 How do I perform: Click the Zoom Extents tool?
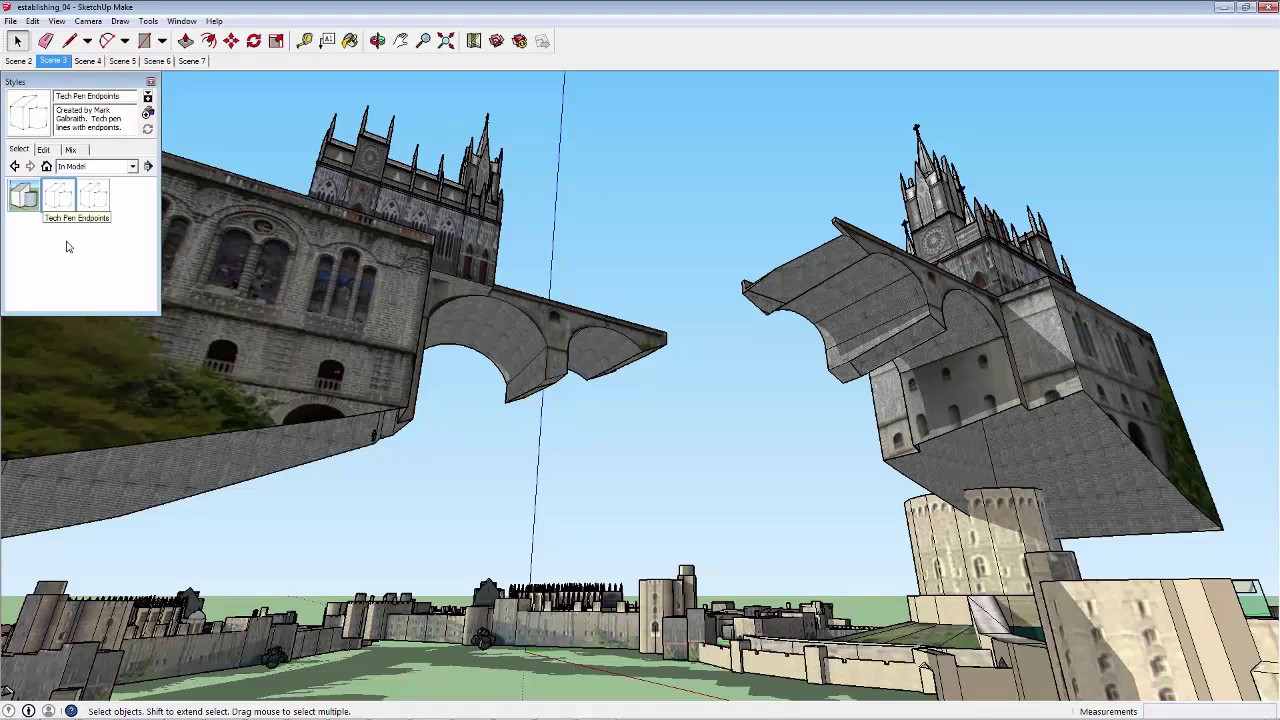(446, 41)
